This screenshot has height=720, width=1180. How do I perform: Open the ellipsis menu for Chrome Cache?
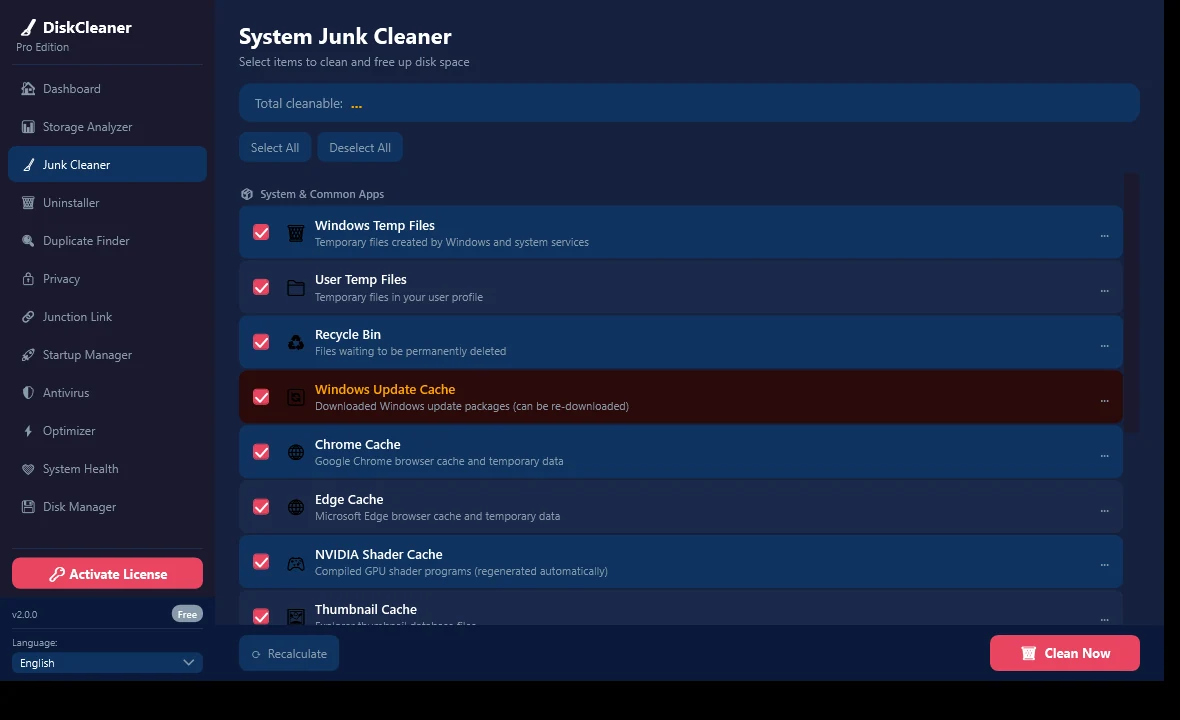point(1104,455)
